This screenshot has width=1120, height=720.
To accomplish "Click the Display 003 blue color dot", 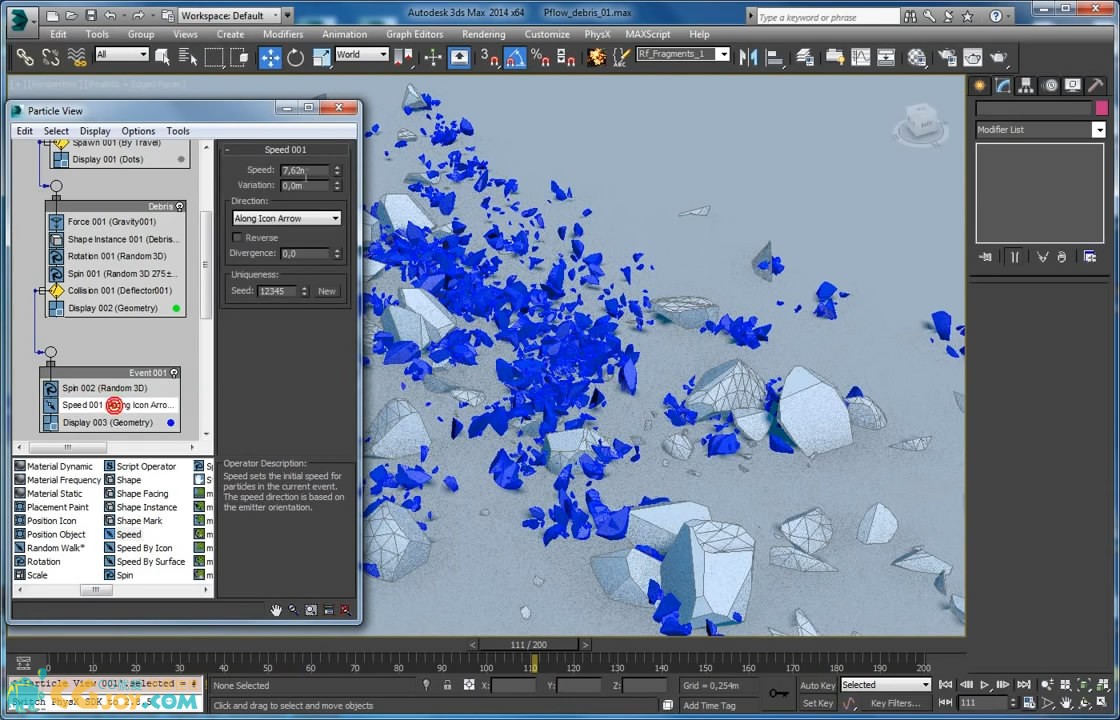I will pyautogui.click(x=171, y=423).
